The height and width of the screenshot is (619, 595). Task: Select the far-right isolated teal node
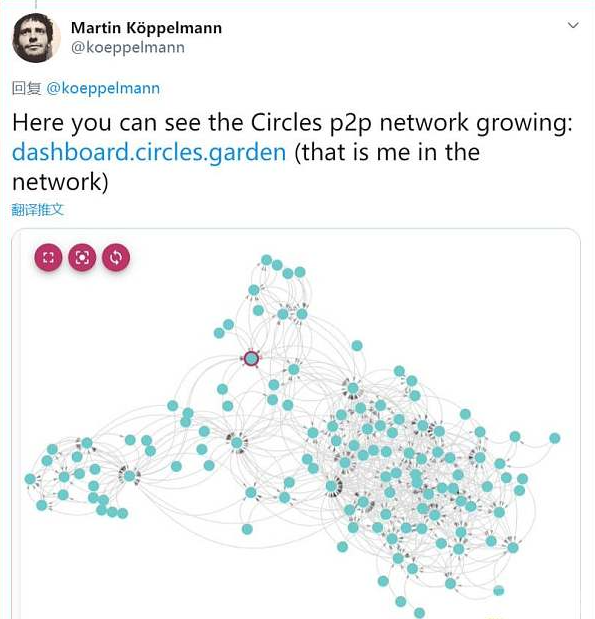pyautogui.click(x=555, y=438)
